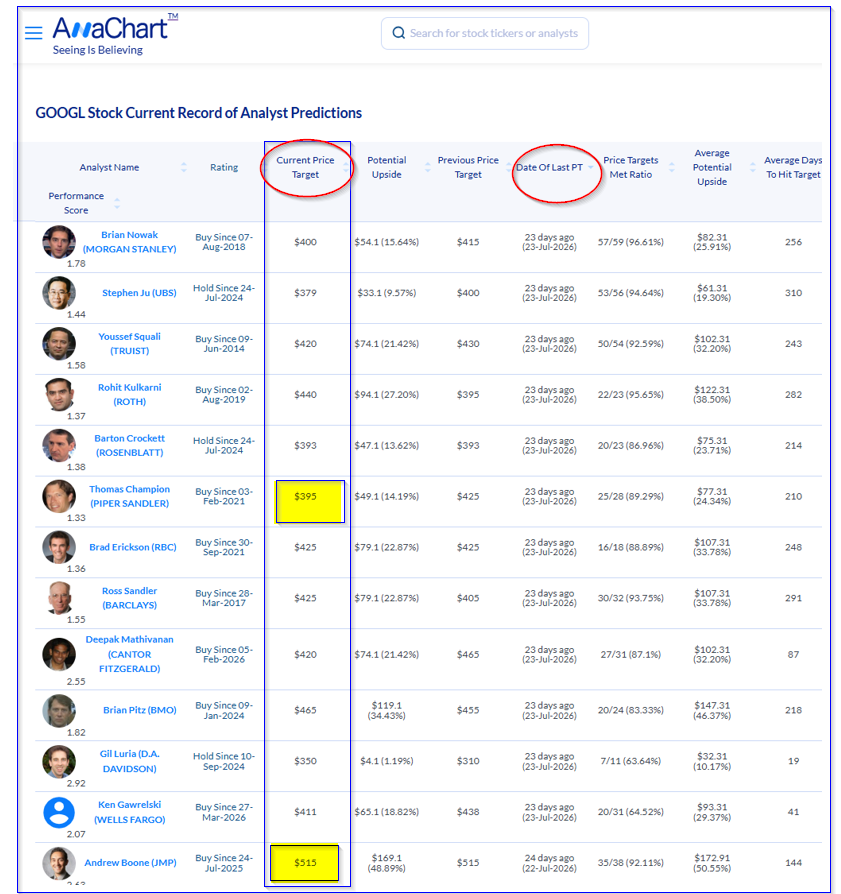Sort by Performance Score arrows
The image size is (841, 894).
pos(117,203)
